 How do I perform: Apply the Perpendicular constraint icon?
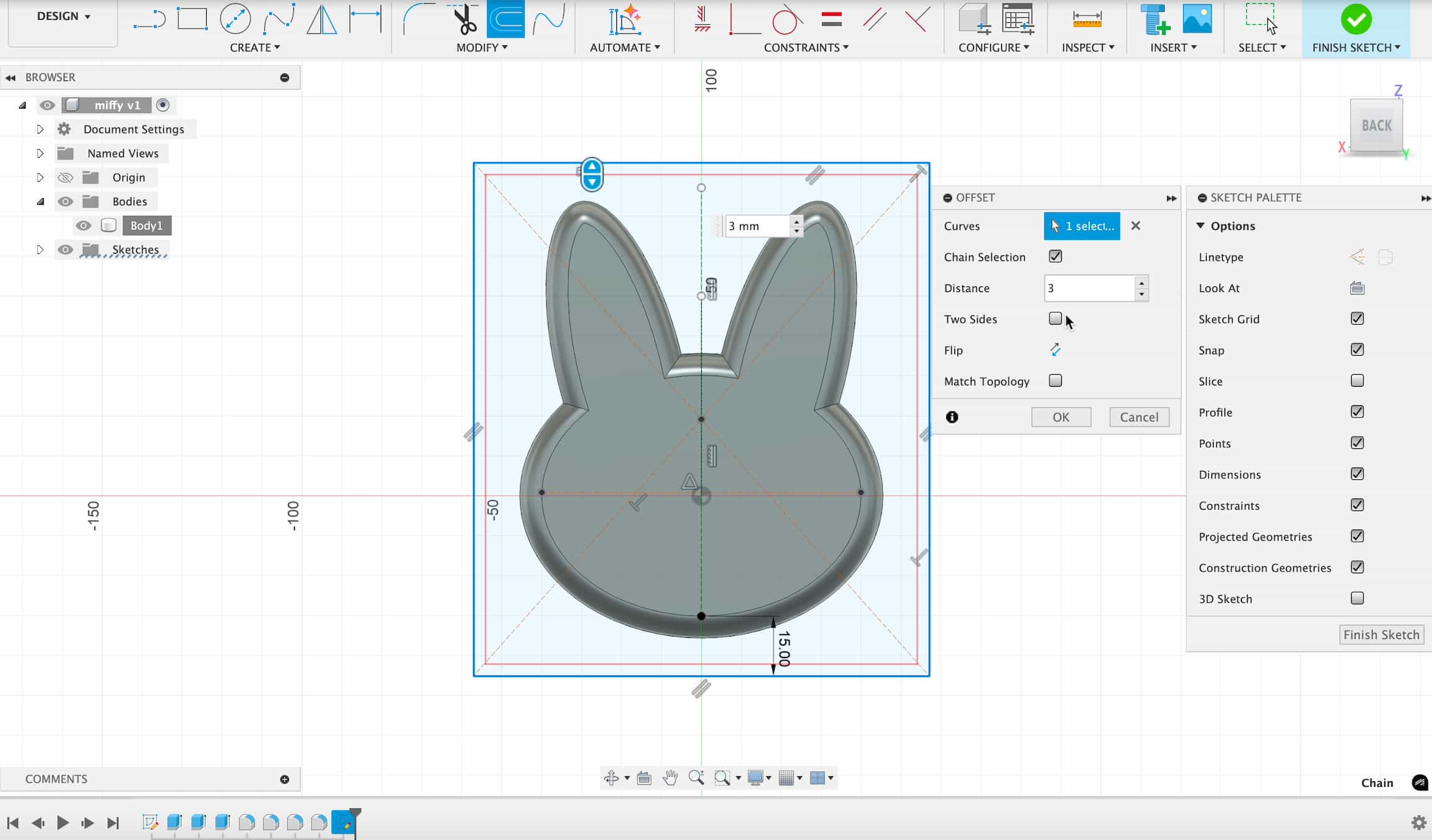point(917,19)
